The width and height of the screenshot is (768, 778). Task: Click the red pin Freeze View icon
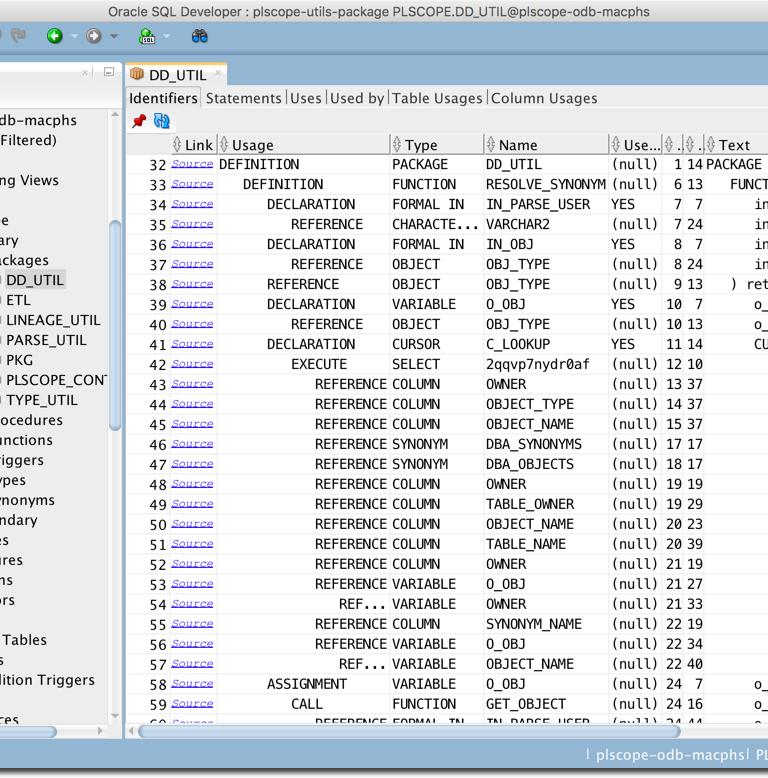[x=139, y=121]
